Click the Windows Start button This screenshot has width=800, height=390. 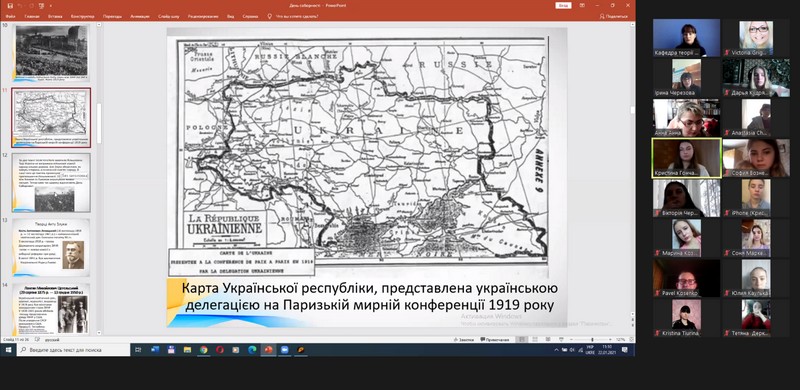click(8, 350)
